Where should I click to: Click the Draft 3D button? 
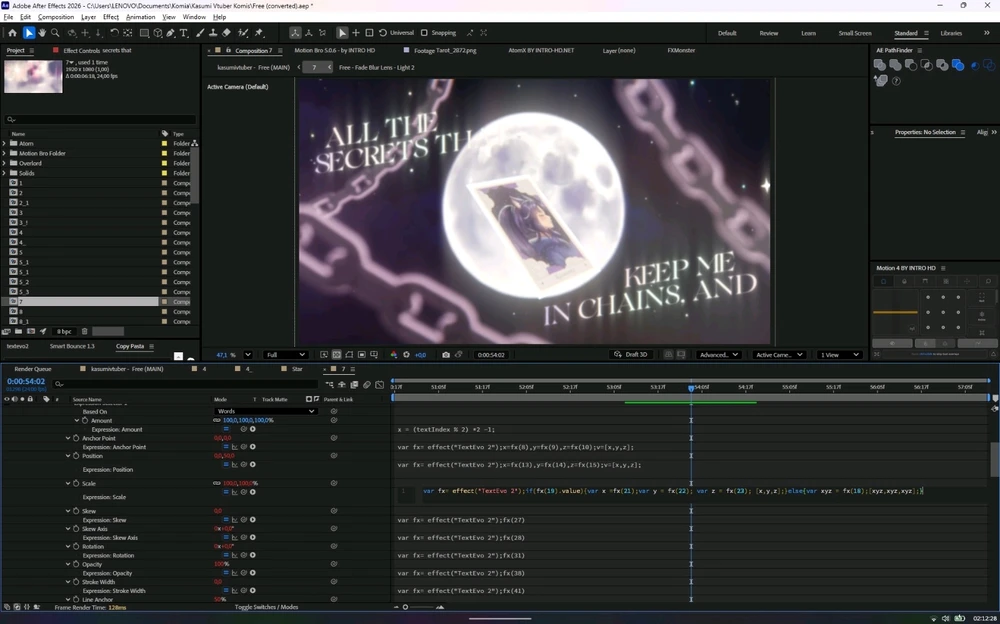pyautogui.click(x=630, y=355)
